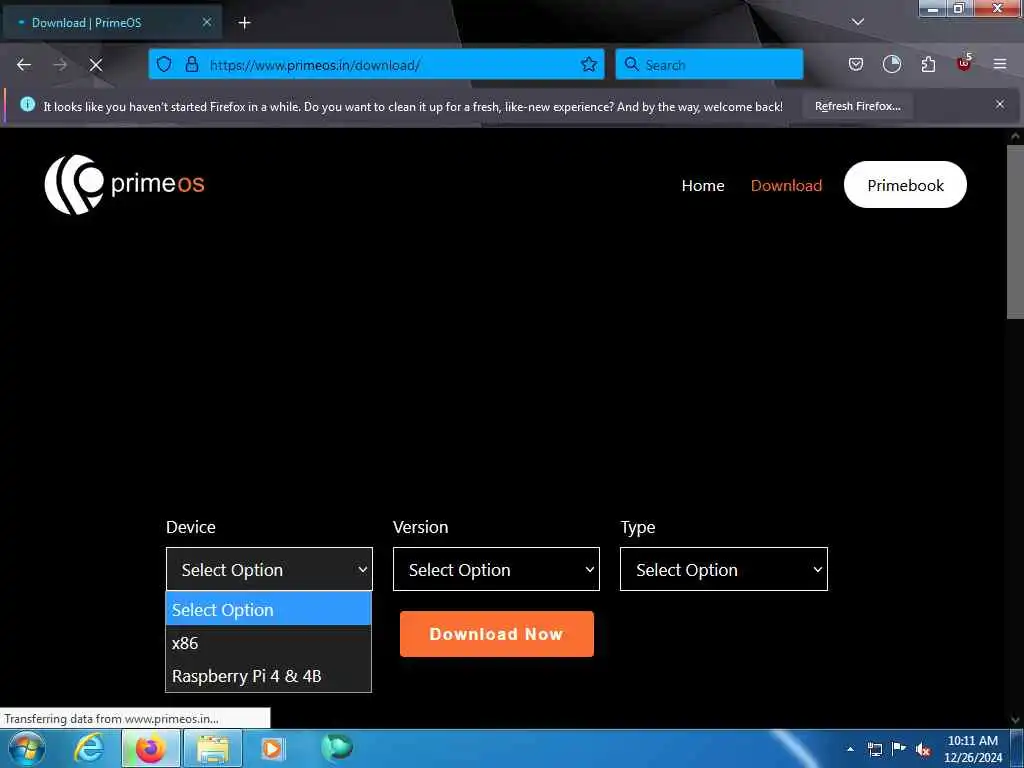Image resolution: width=1024 pixels, height=768 pixels.
Task: Open a new tab with plus button
Action: pos(244,23)
